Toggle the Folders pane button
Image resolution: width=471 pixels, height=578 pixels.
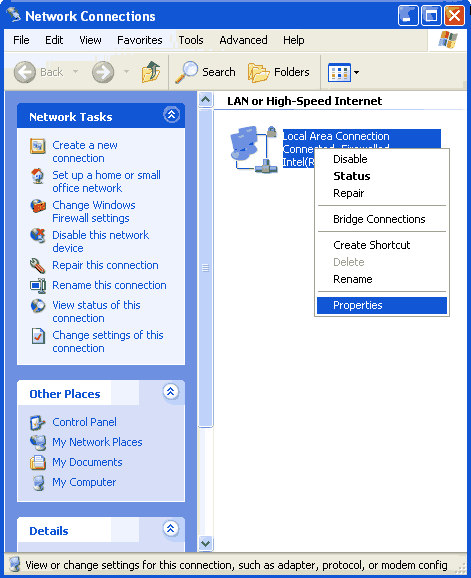(x=279, y=72)
